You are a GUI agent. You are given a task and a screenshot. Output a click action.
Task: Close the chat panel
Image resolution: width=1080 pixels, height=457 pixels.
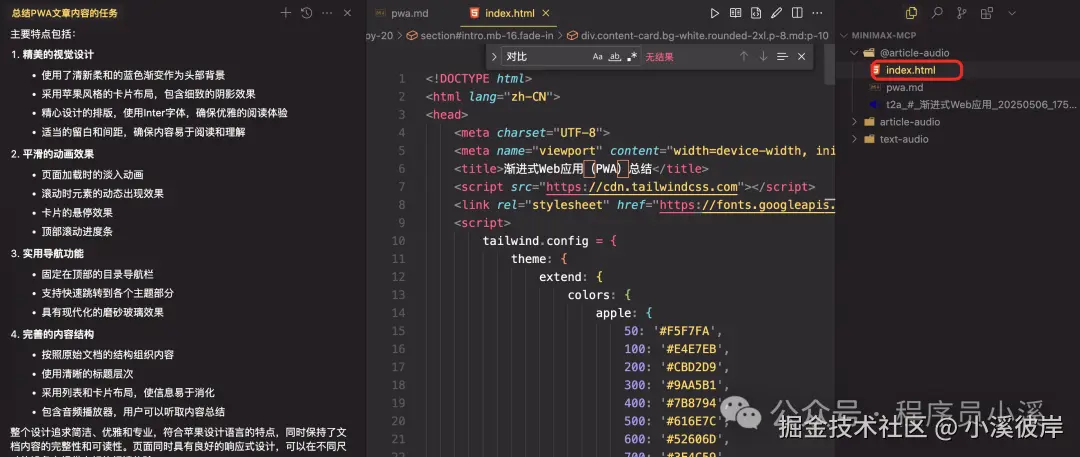pyautogui.click(x=348, y=13)
